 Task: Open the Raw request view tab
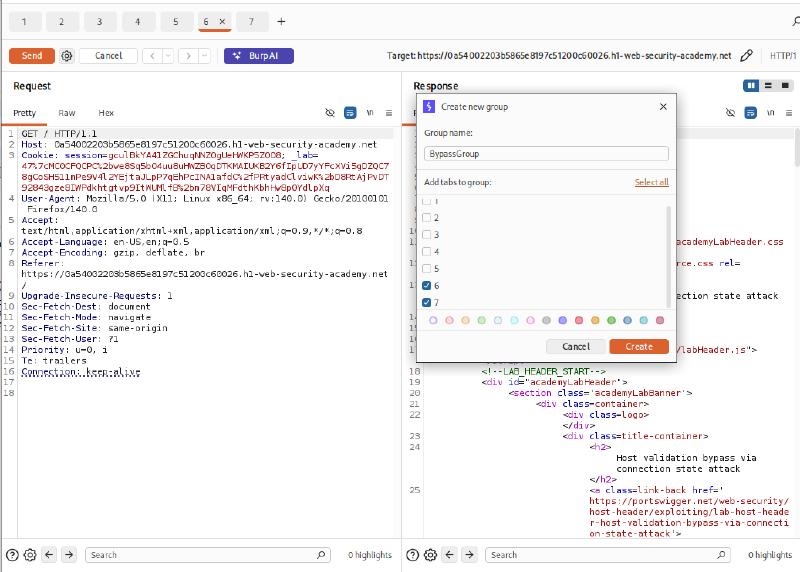[x=67, y=113]
